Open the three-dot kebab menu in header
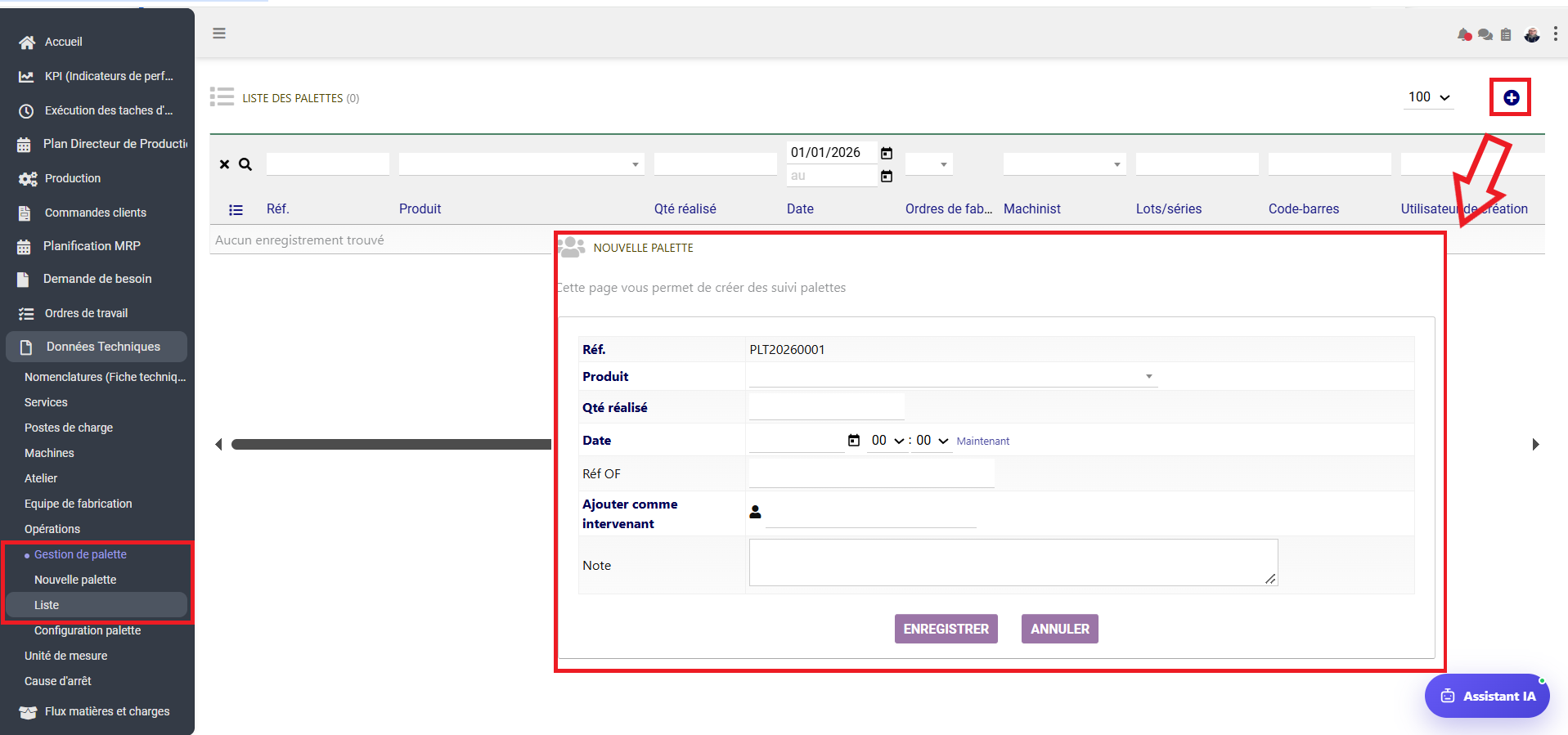Screen dimensions: 1568x735 click(x=1556, y=34)
